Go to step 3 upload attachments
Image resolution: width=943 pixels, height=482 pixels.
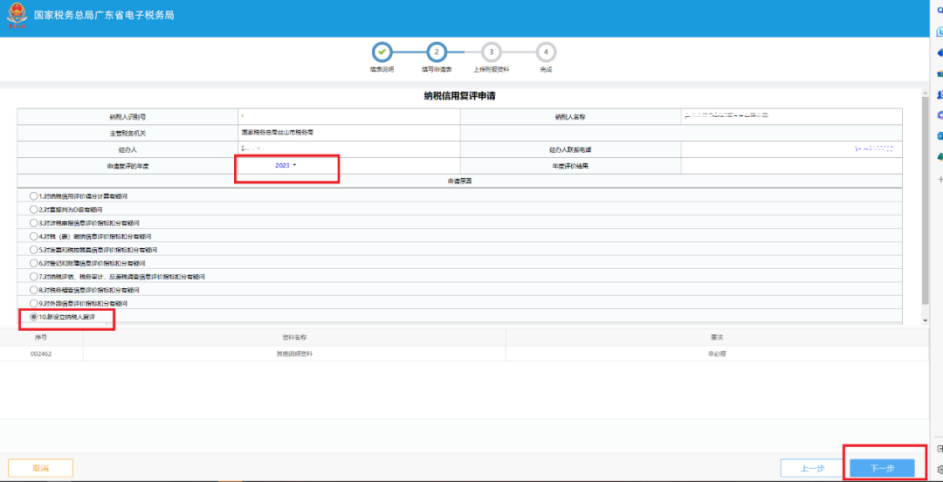click(491, 52)
